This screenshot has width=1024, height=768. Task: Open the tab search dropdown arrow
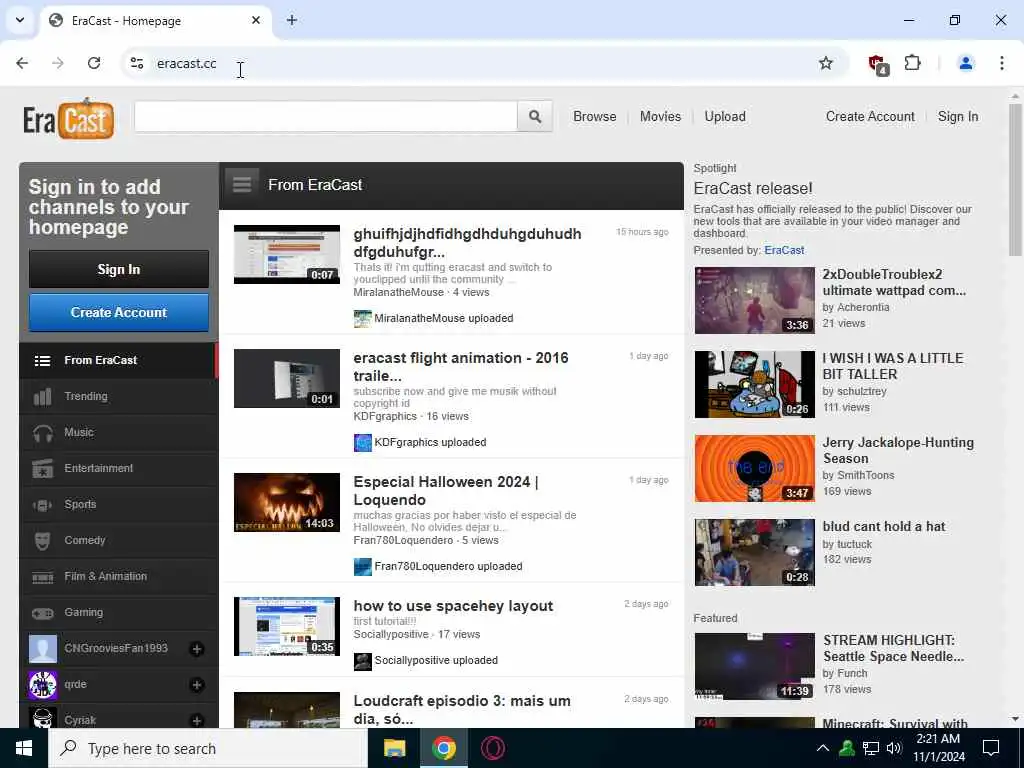[x=20, y=20]
